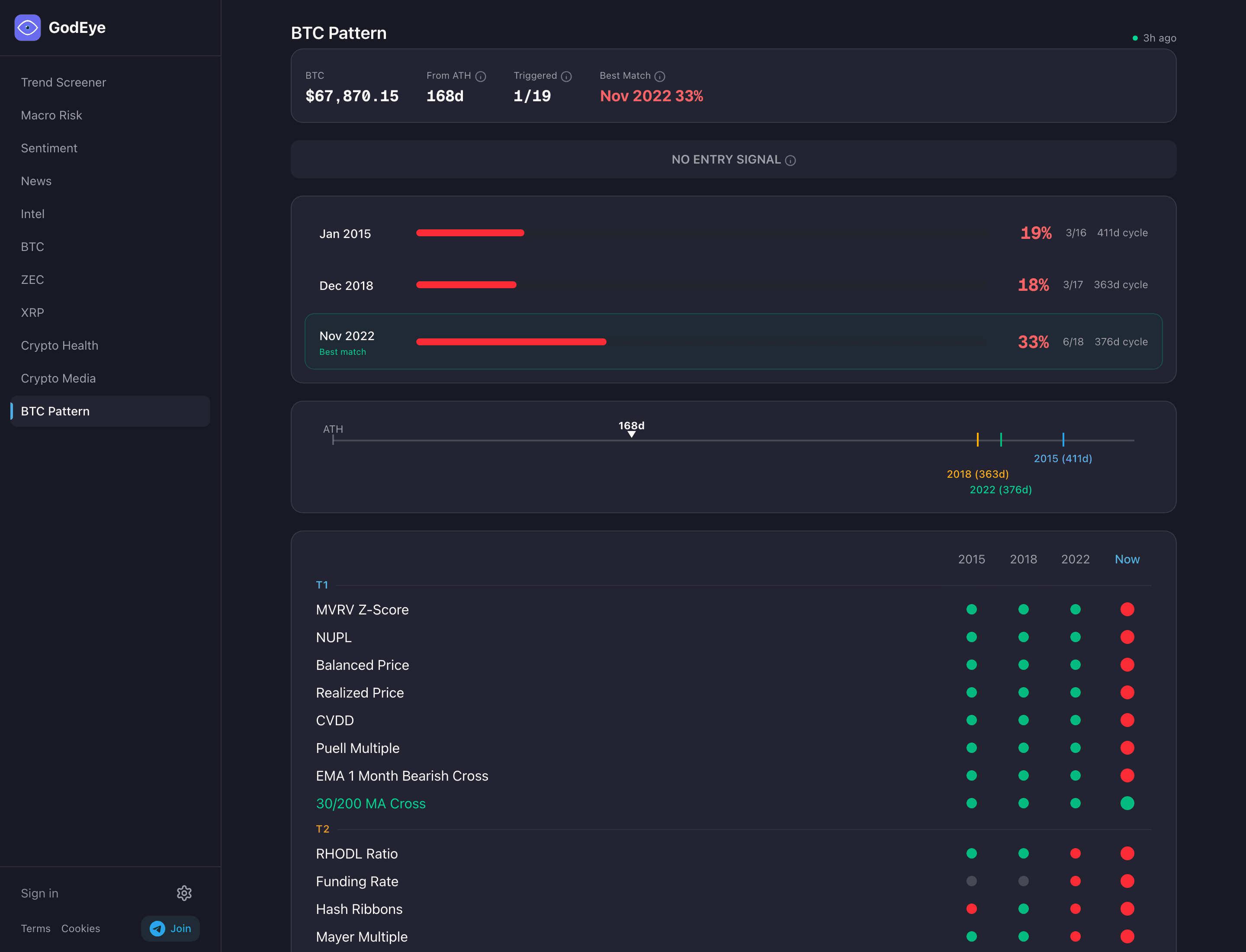
Task: Open the Cookies link
Action: (x=80, y=928)
